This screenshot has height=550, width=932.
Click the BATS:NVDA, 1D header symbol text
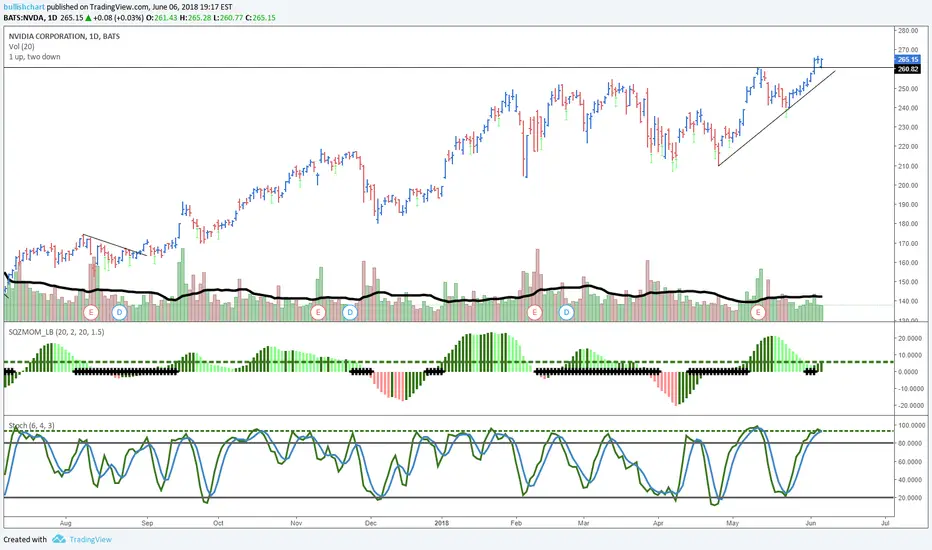(x=30, y=18)
